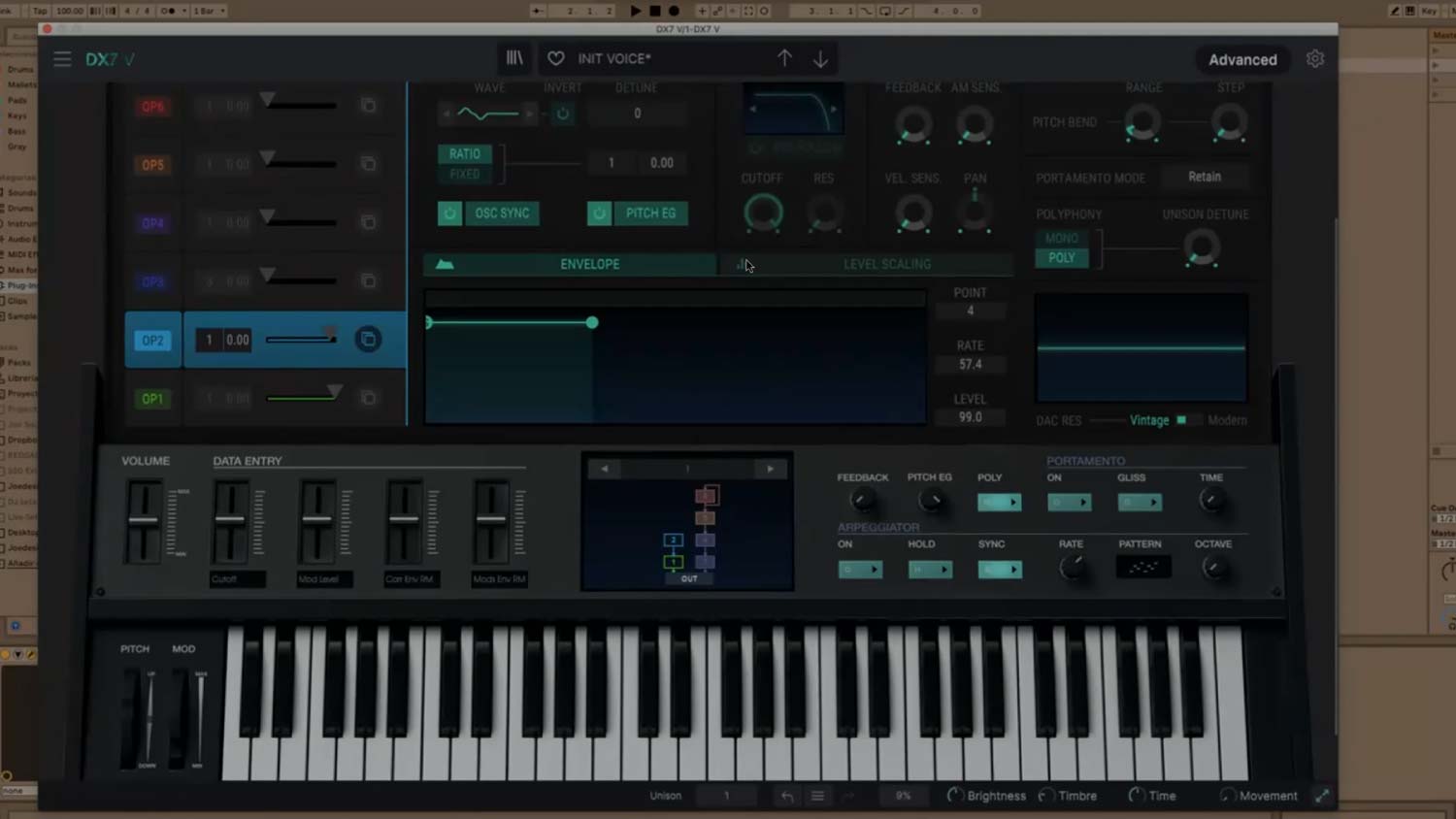
Task: Toggle the waveform INVERT power button
Action: tap(563, 114)
